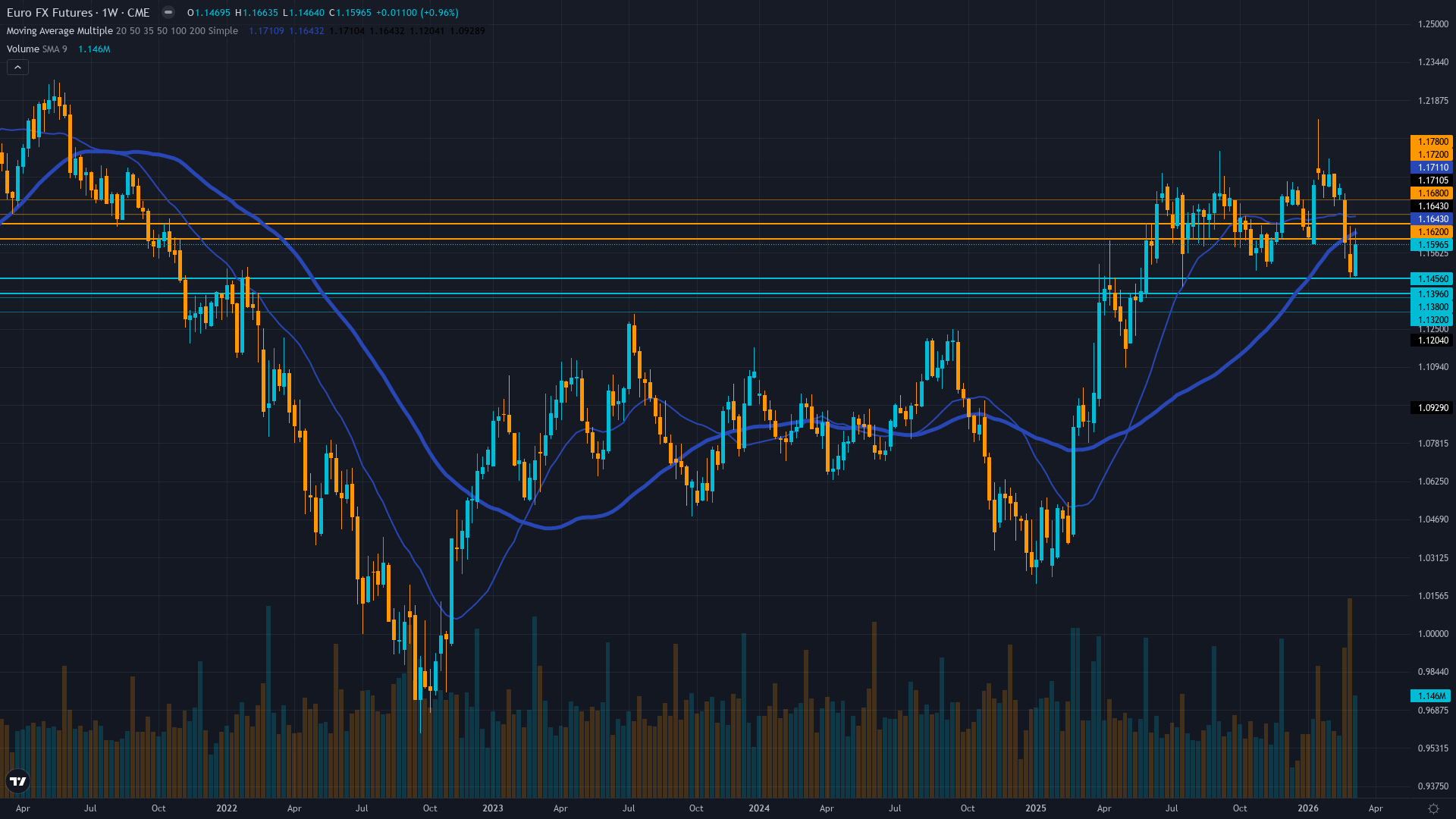1456x819 pixels.
Task: Click the 1.25000 tick on the price scale
Action: coord(1433,24)
